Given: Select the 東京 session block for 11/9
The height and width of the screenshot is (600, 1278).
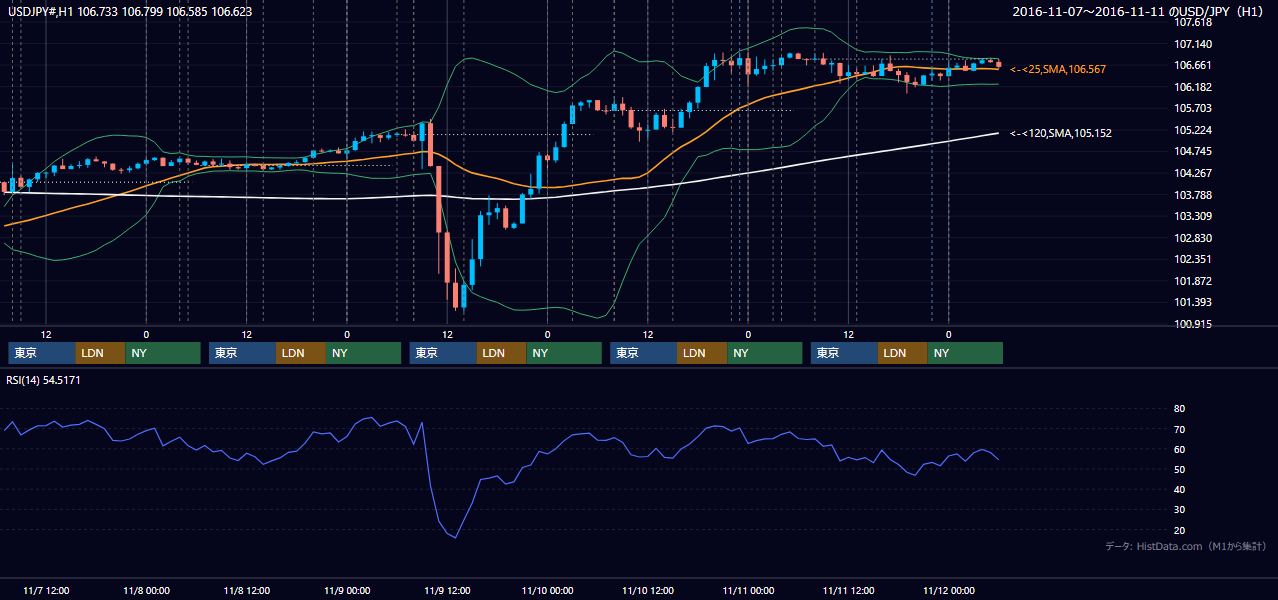Looking at the screenshot, I should click(443, 353).
